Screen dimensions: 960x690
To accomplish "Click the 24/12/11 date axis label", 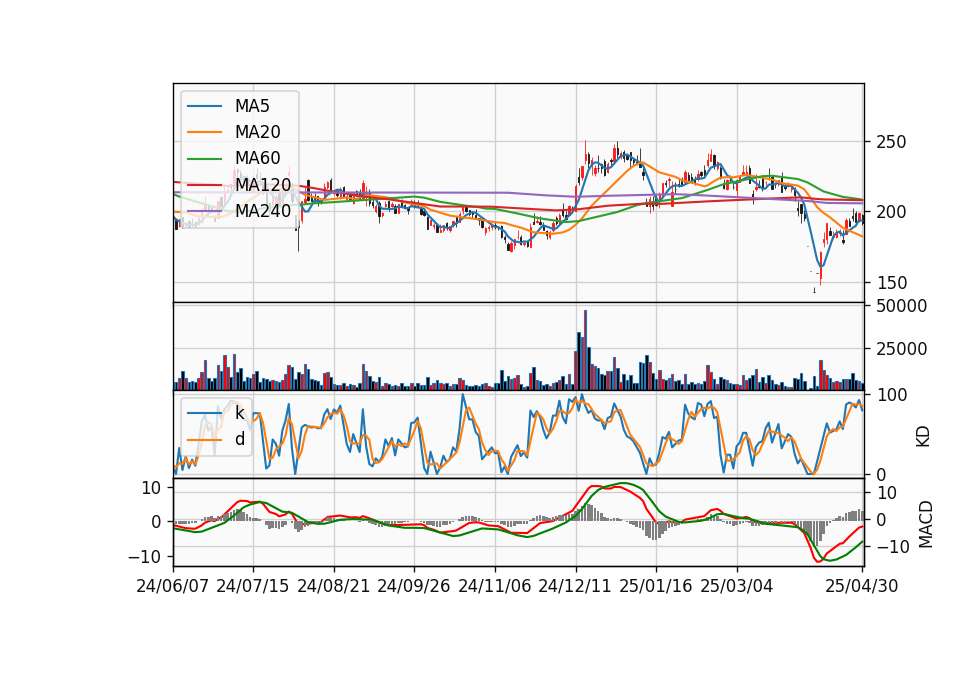I will [x=574, y=586].
